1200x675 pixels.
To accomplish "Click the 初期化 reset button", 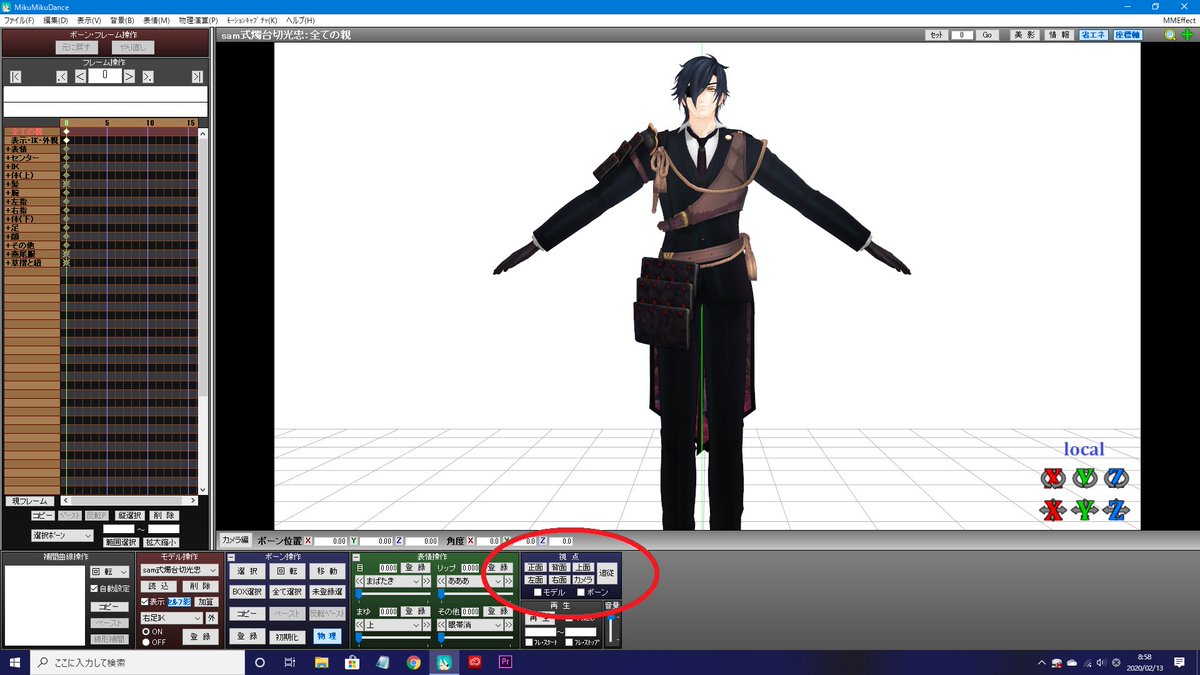I will point(286,636).
